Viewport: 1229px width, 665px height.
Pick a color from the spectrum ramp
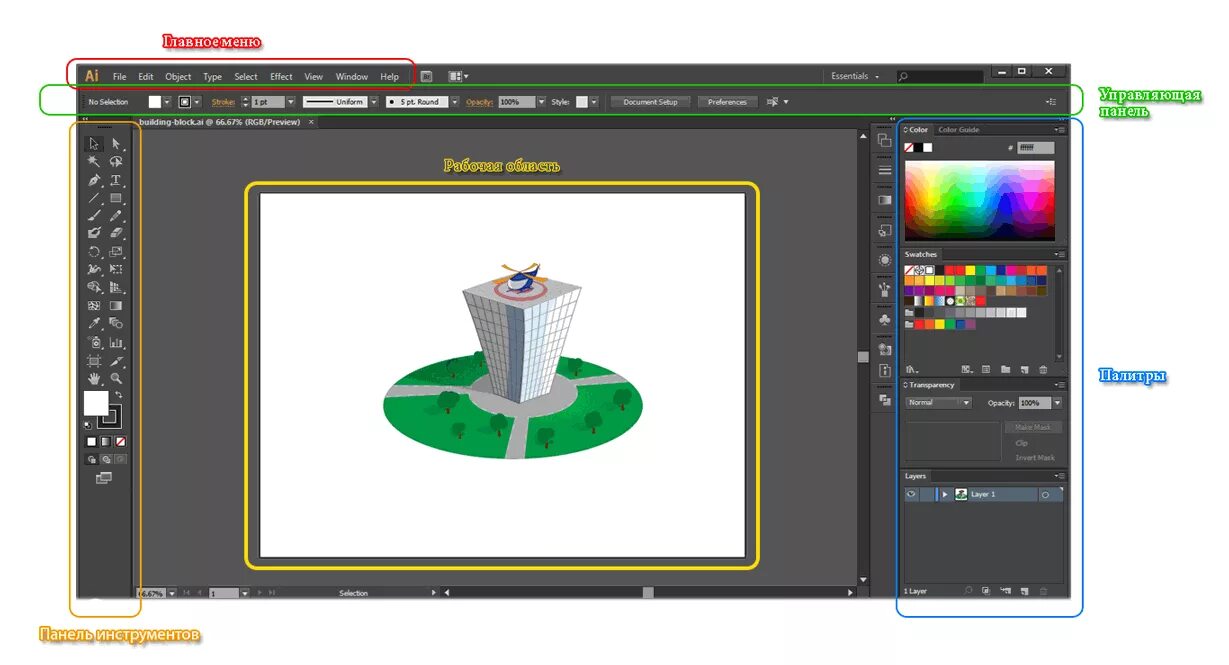point(979,200)
